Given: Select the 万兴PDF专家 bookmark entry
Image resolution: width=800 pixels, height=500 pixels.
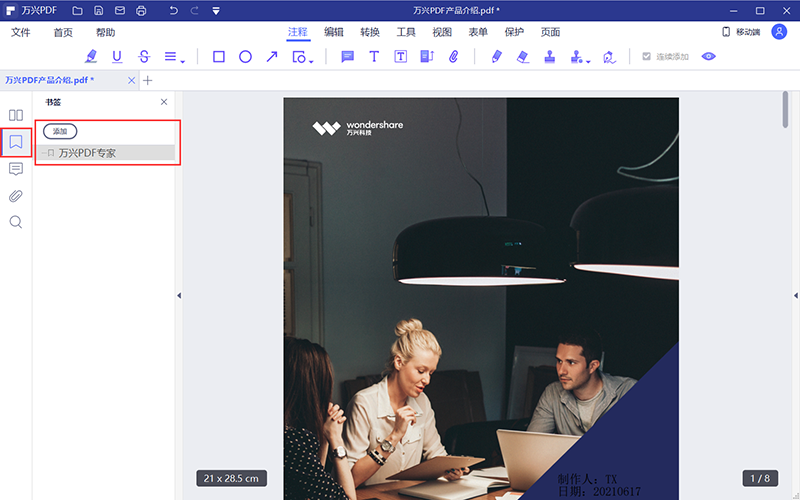Looking at the screenshot, I should (87, 154).
